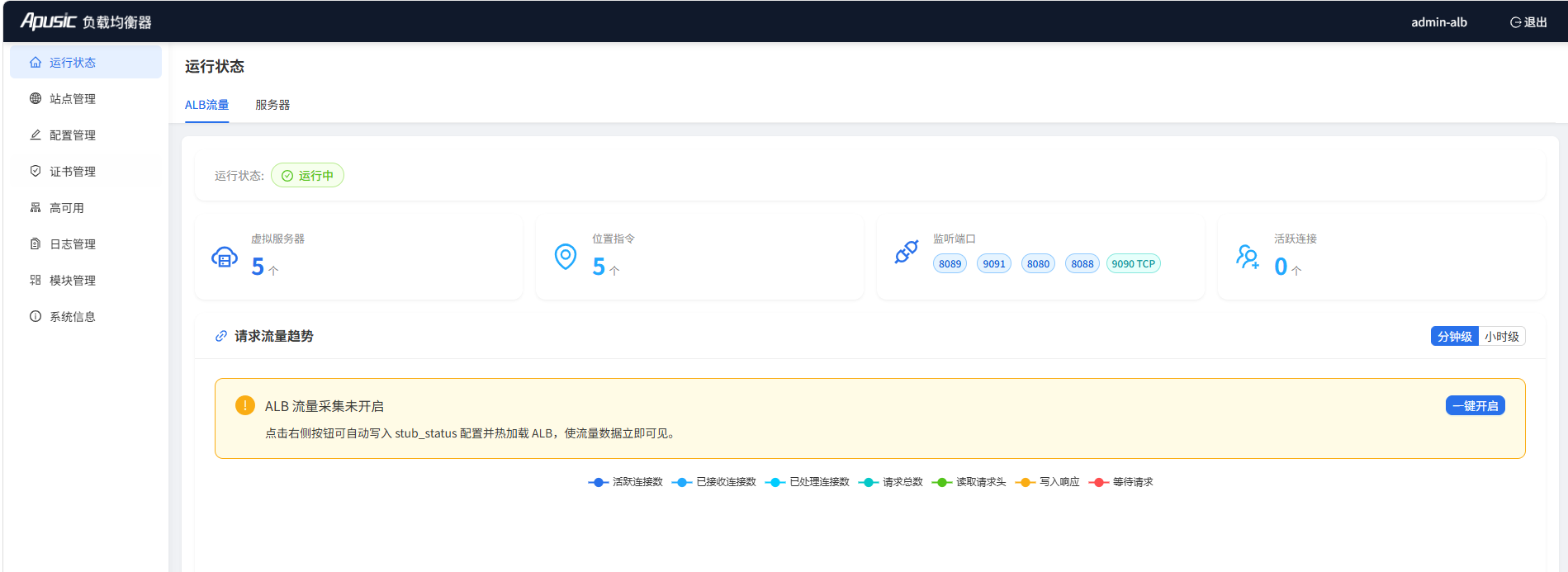Switch trend view to 小时级
The image size is (1568, 572).
click(1502, 337)
